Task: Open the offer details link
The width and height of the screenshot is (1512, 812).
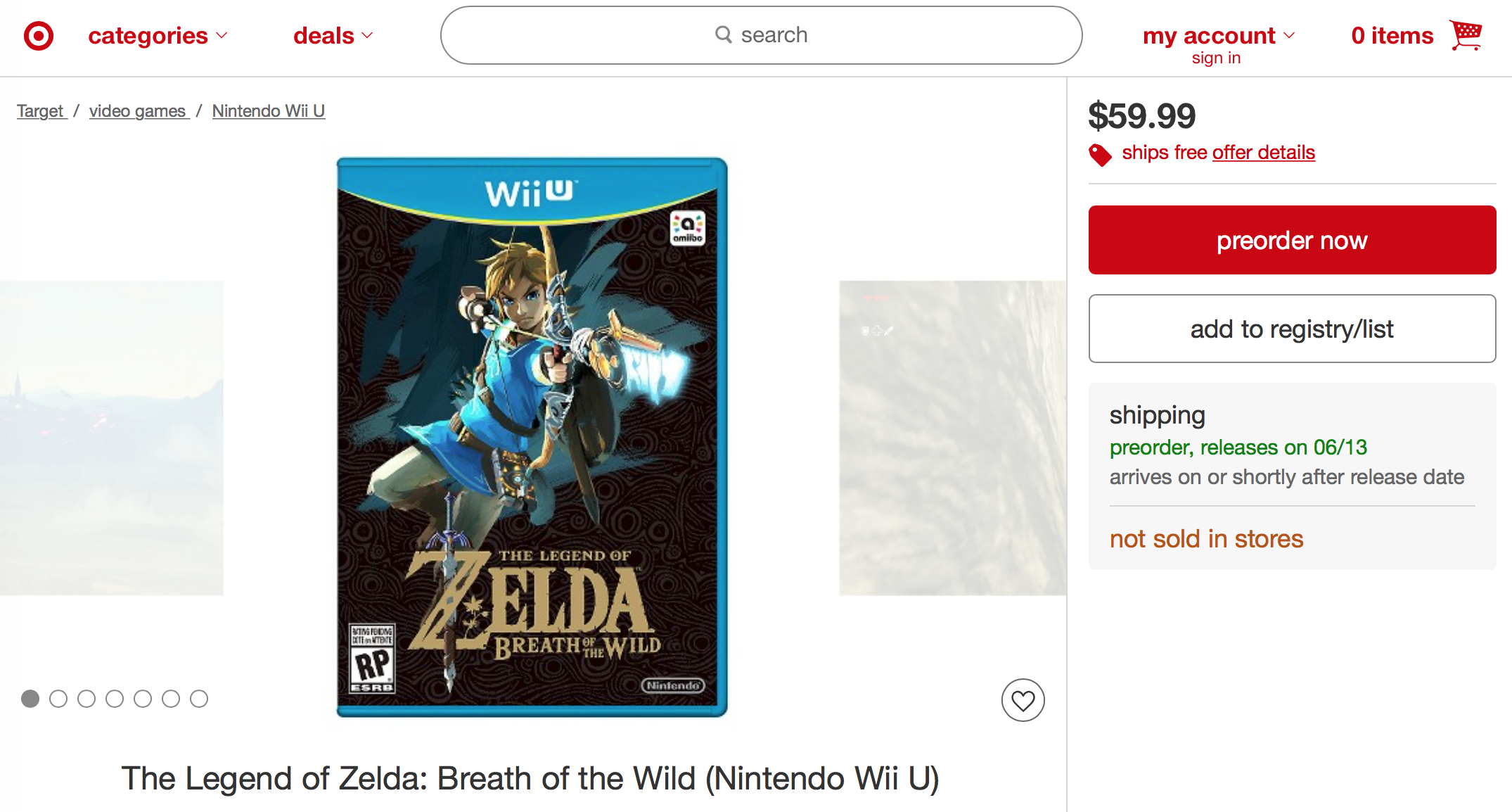Action: [1263, 153]
